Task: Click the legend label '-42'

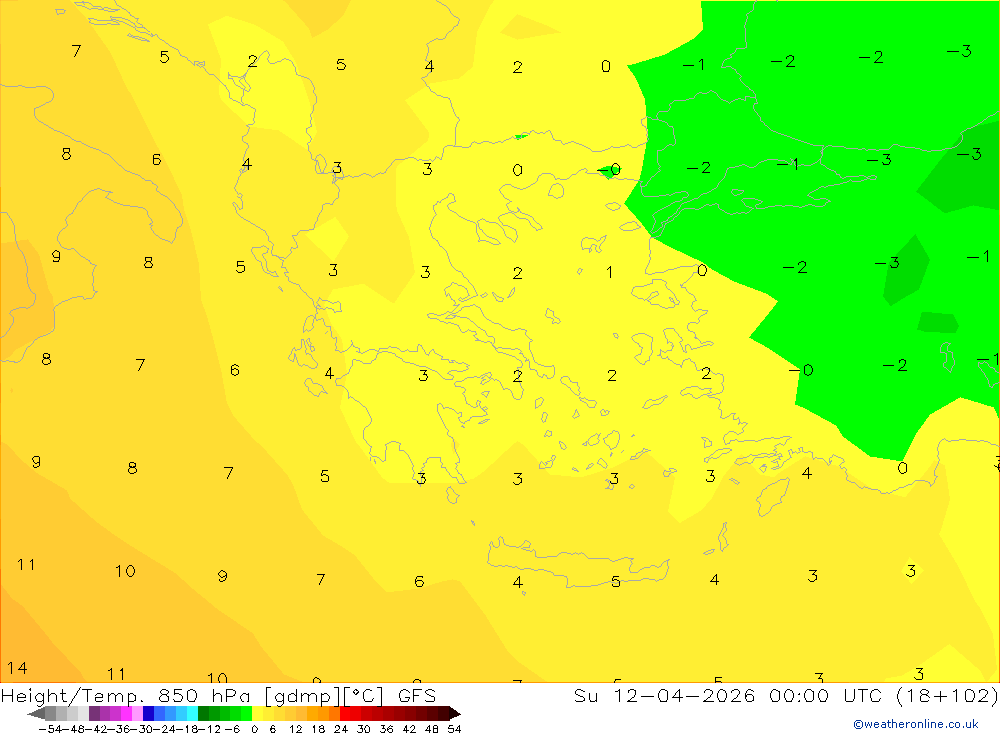Action: pyautogui.click(x=96, y=729)
